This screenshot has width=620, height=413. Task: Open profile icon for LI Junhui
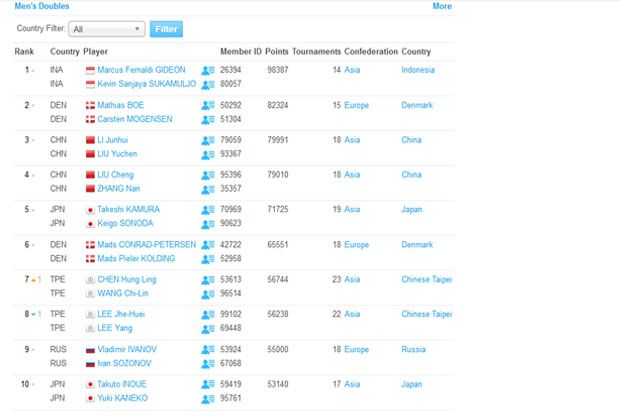(x=208, y=140)
